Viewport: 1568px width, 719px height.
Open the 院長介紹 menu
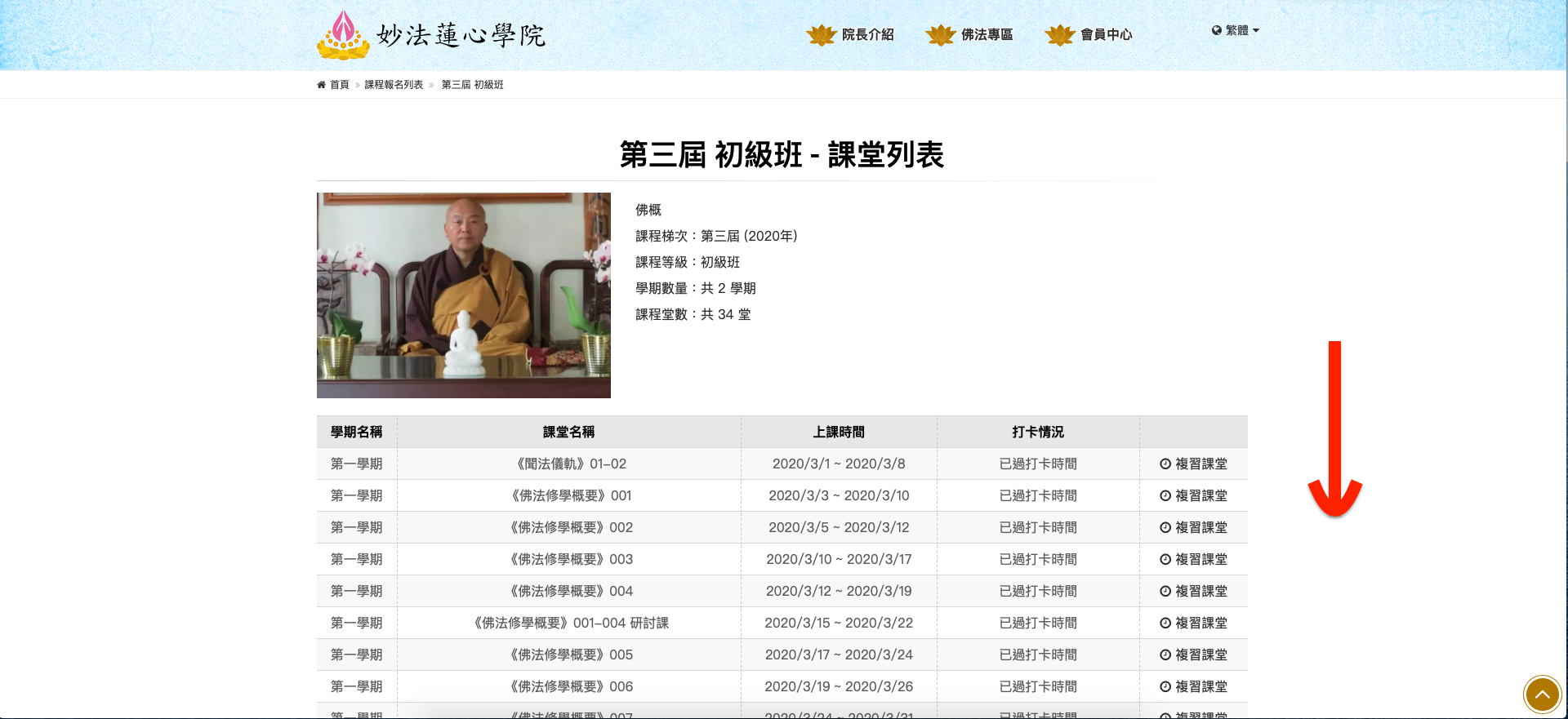(x=867, y=34)
